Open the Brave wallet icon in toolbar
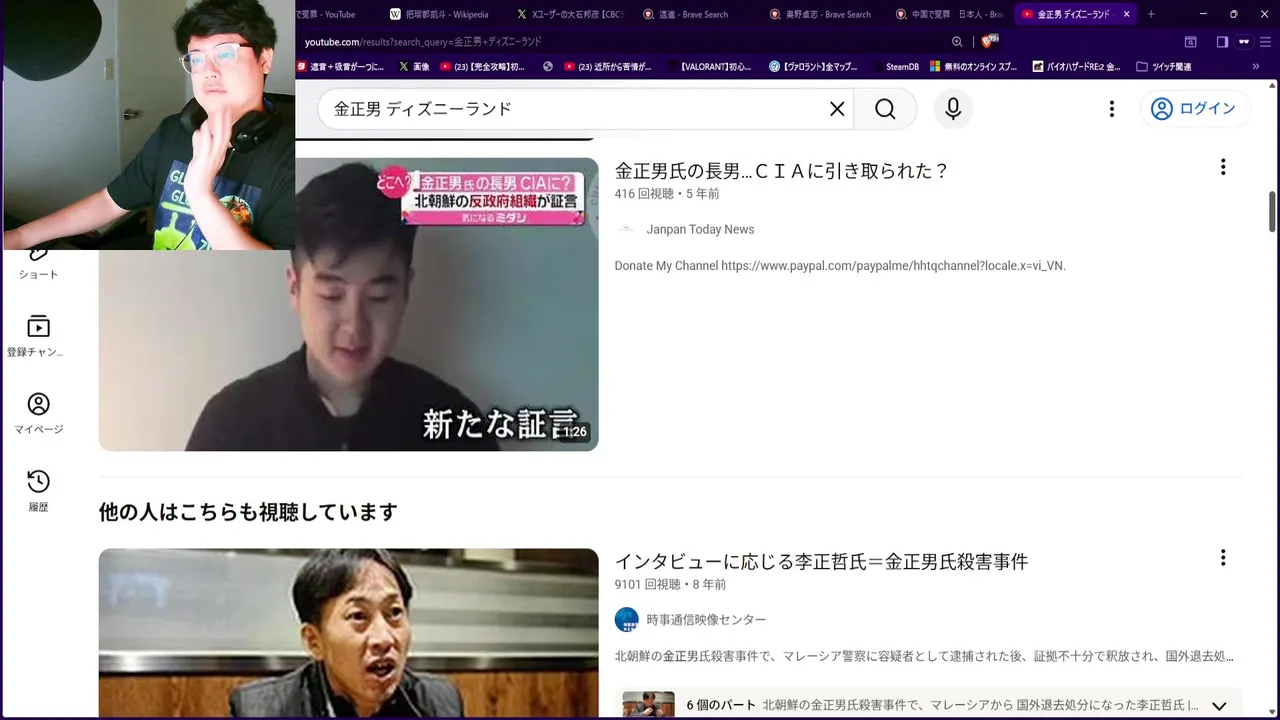This screenshot has width=1280, height=720. point(1190,42)
